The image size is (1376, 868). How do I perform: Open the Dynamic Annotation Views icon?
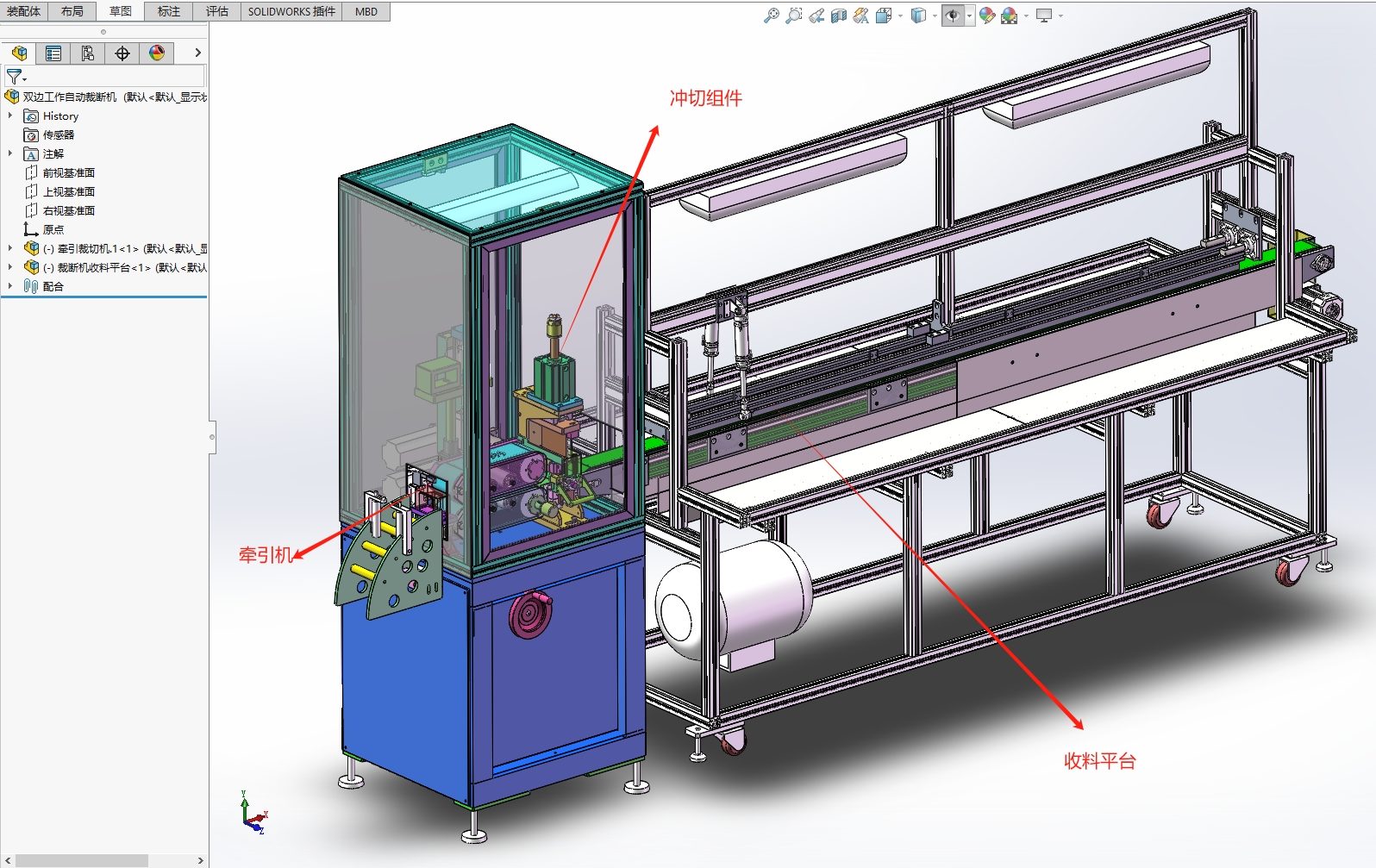click(861, 16)
